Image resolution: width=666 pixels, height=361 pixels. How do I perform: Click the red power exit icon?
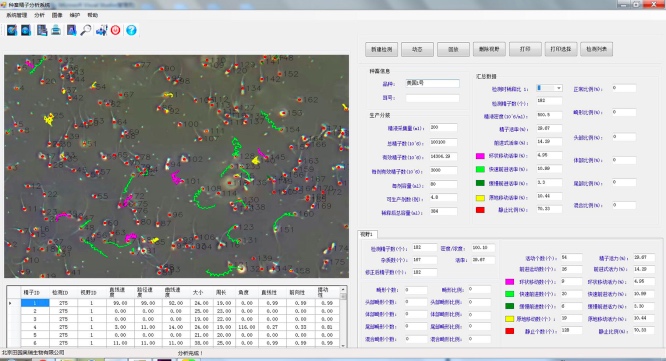(x=116, y=30)
